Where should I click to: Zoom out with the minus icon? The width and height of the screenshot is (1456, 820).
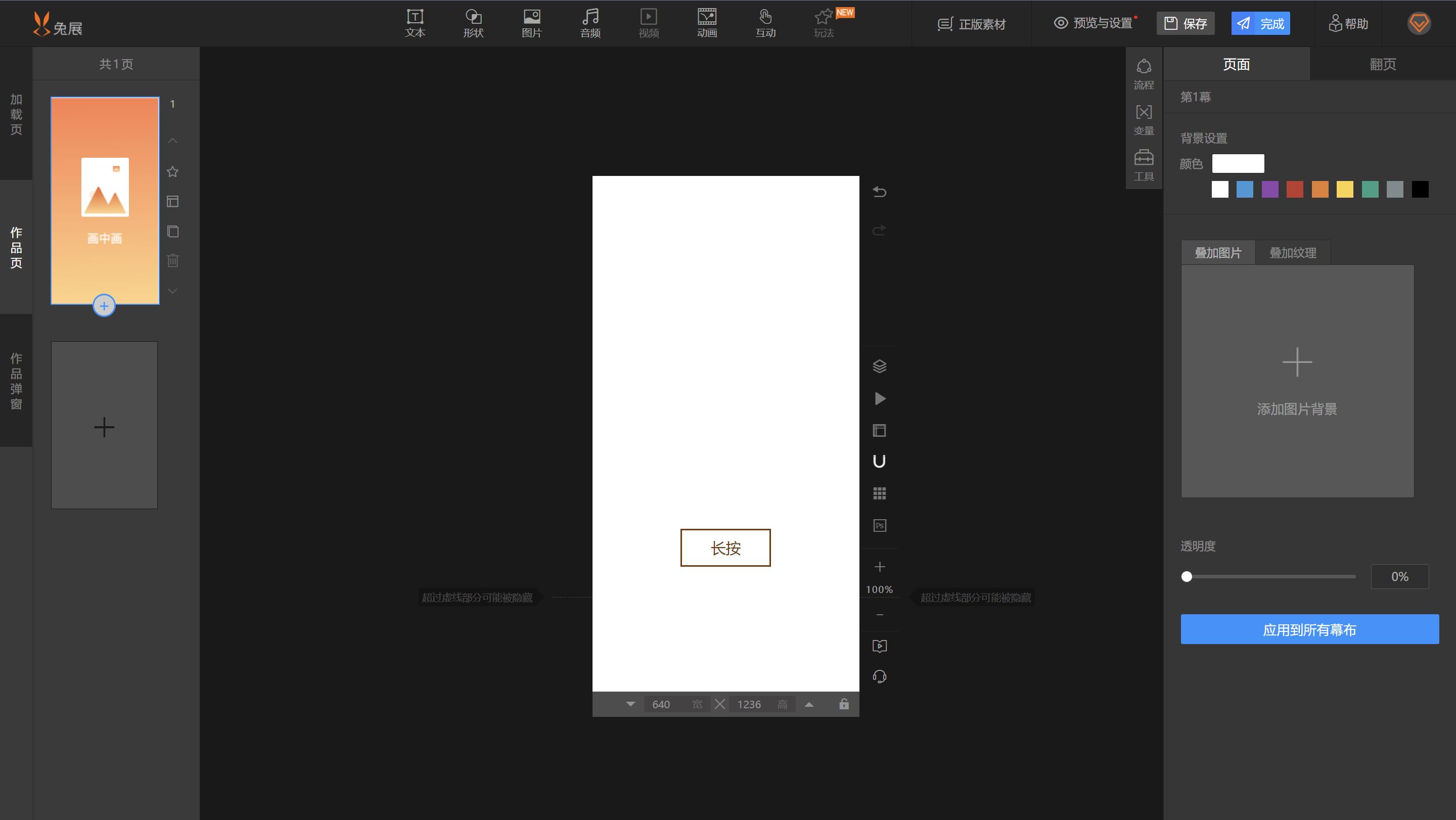tap(880, 614)
